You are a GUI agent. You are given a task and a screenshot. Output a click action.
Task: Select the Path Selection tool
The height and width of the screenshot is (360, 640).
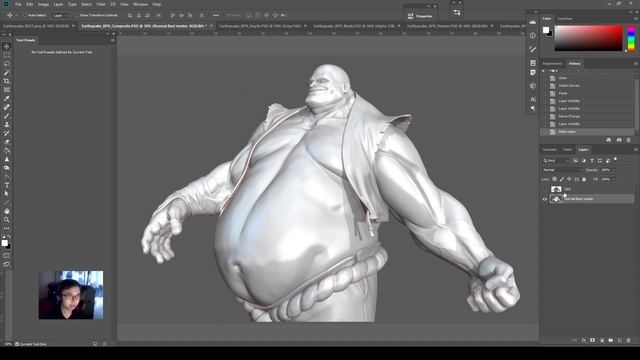pyautogui.click(x=7, y=194)
